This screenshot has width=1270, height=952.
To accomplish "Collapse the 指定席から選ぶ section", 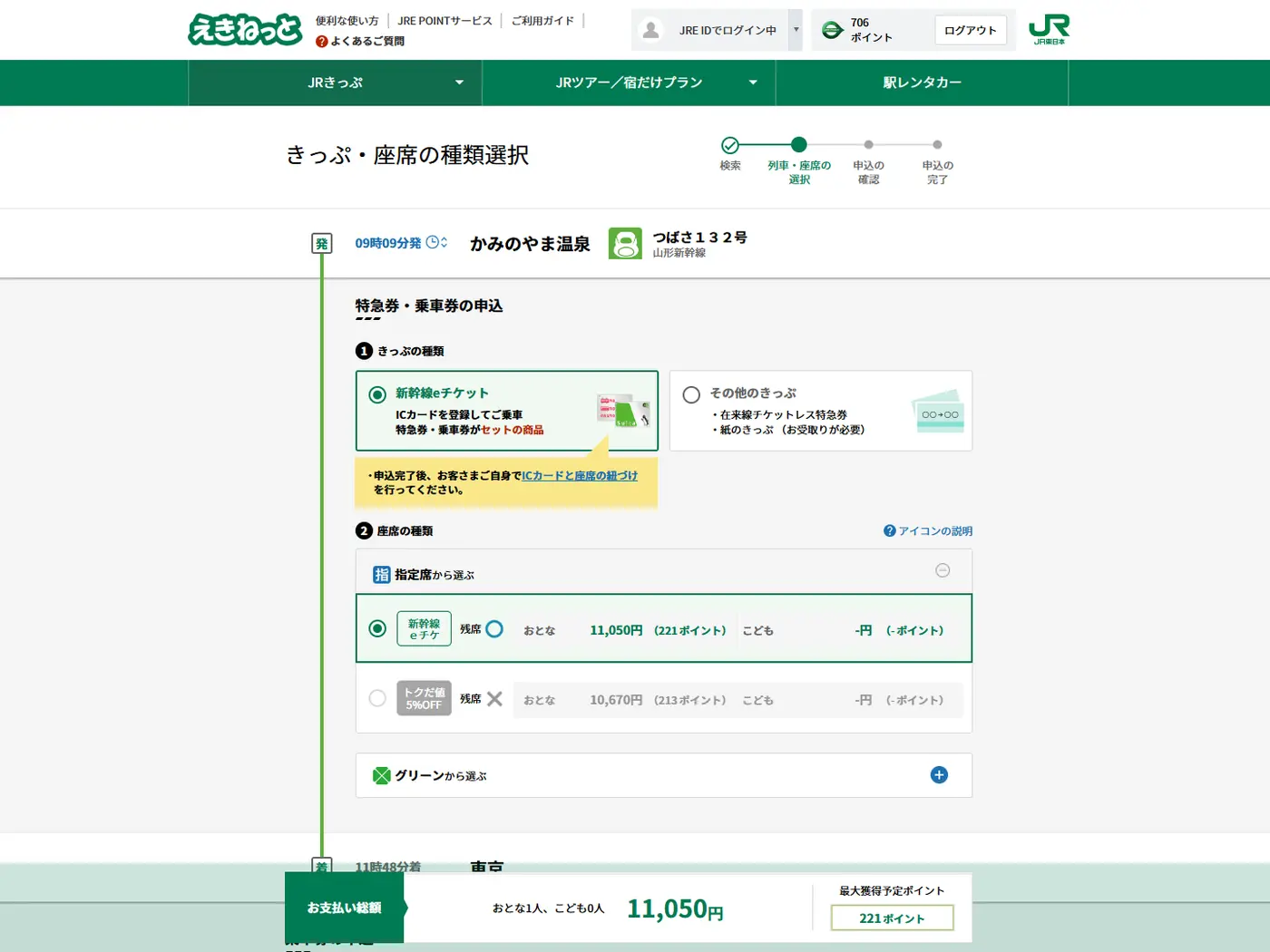I will click(943, 570).
